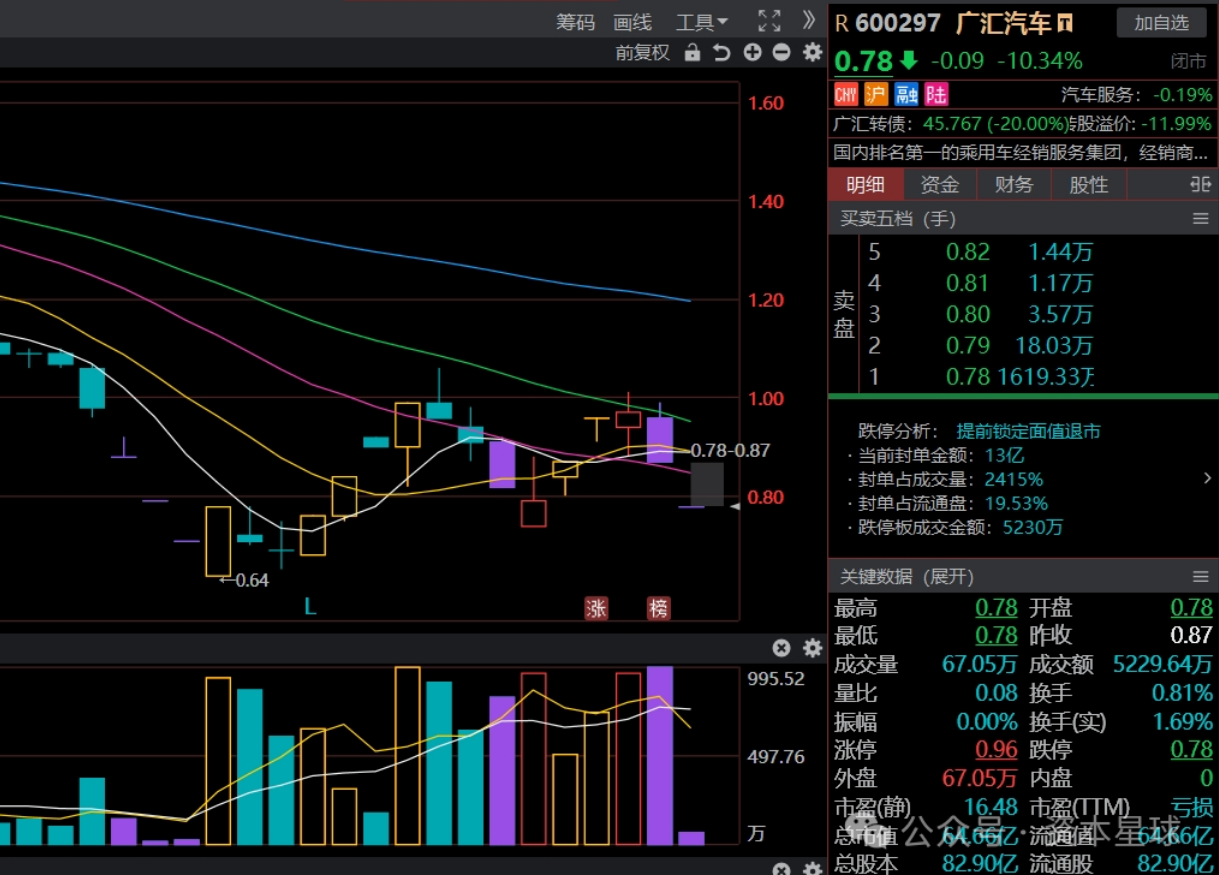Screen dimensions: 1219x875
Task: Click the 涨 marker on the chart
Action: tap(597, 608)
